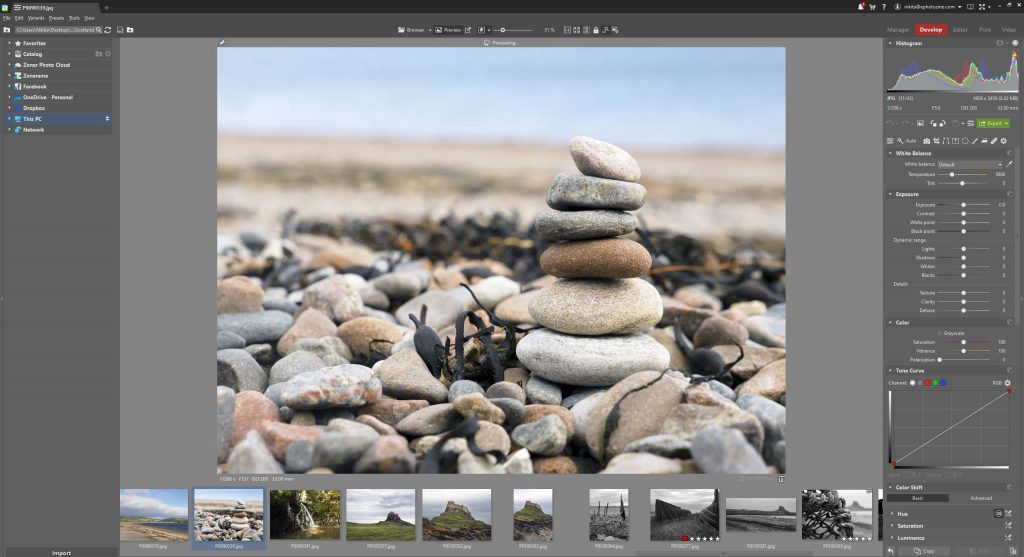Click the undo arrow at panel bottom
This screenshot has width=1024, height=557.
[x=891, y=550]
